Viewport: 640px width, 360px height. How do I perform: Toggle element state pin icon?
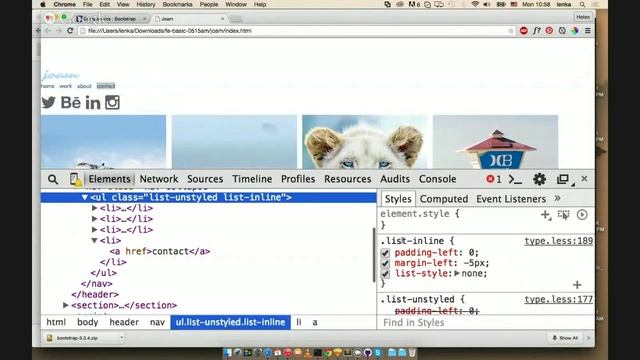coord(564,215)
